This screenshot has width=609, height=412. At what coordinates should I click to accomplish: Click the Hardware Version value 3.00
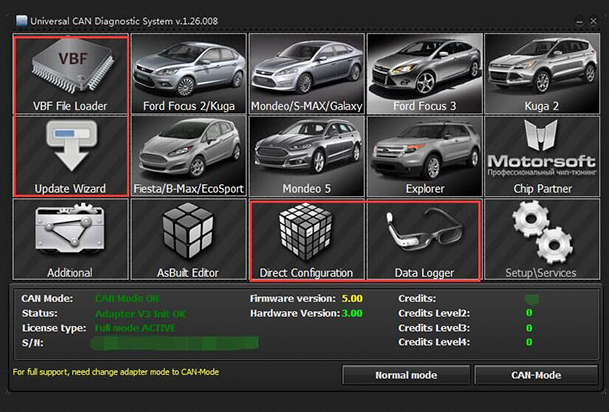352,313
